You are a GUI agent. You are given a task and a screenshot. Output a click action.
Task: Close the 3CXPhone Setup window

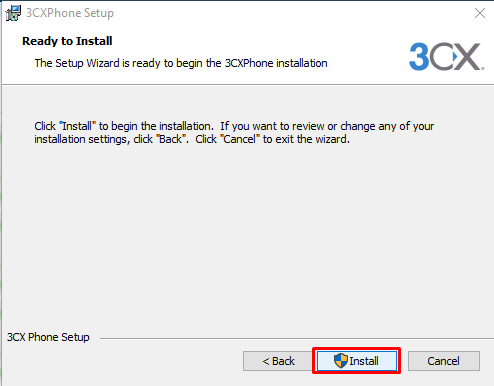(x=480, y=13)
